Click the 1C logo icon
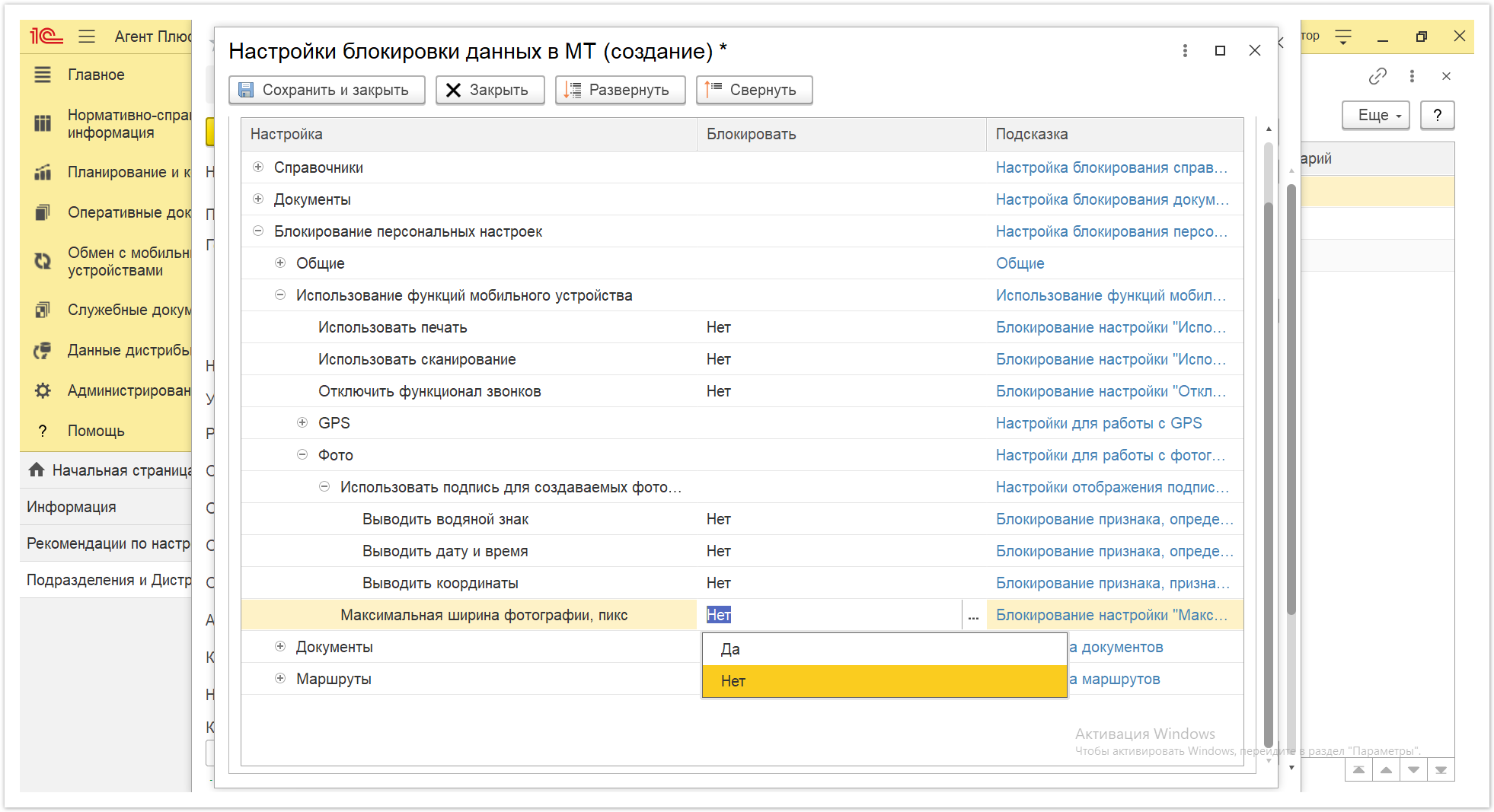Viewport: 1494px width, 812px height. tap(46, 36)
